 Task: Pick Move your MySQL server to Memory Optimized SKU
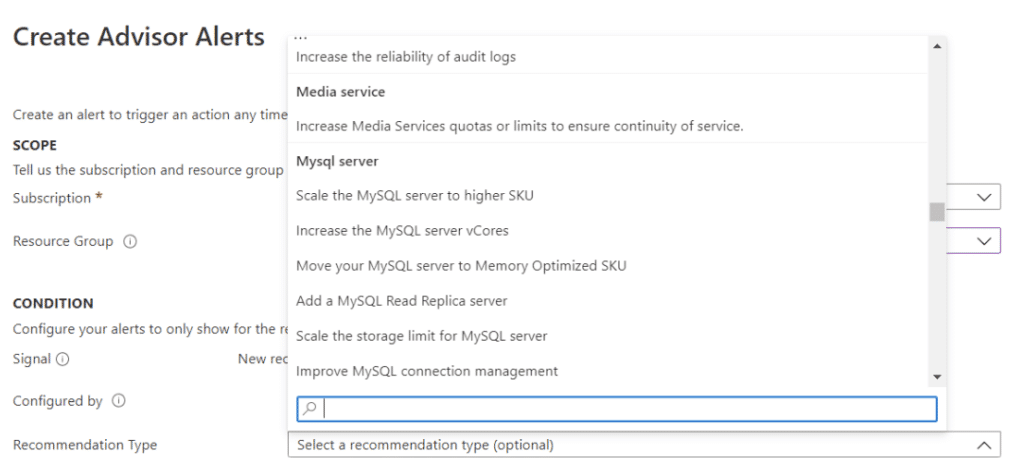coord(461,266)
